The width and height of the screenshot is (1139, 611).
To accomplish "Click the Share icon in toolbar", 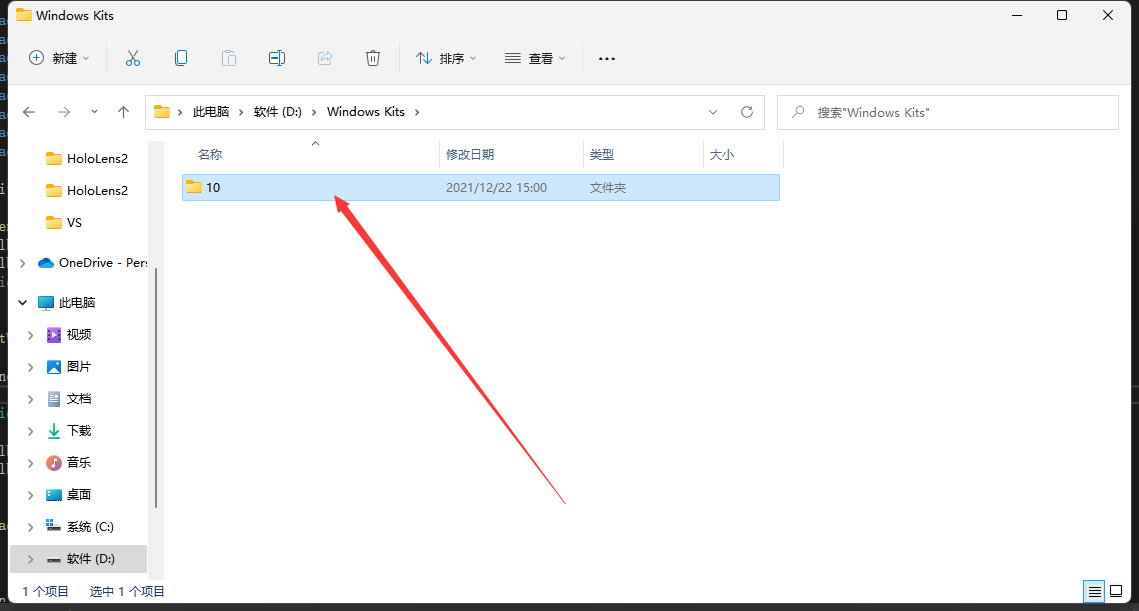I will pos(325,58).
